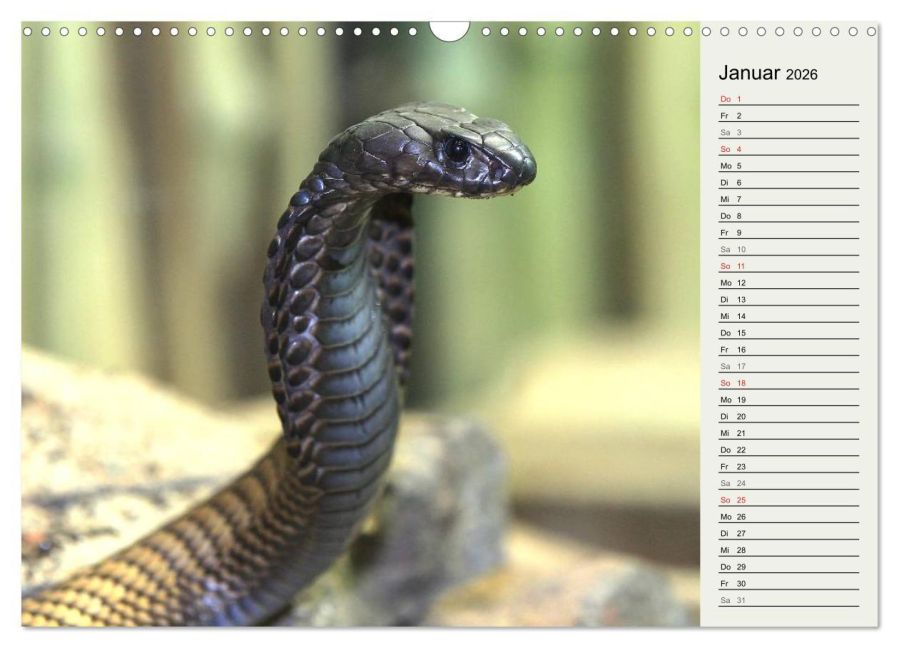
Task: Click the Mi 7 weekday label
Action: pyautogui.click(x=728, y=200)
